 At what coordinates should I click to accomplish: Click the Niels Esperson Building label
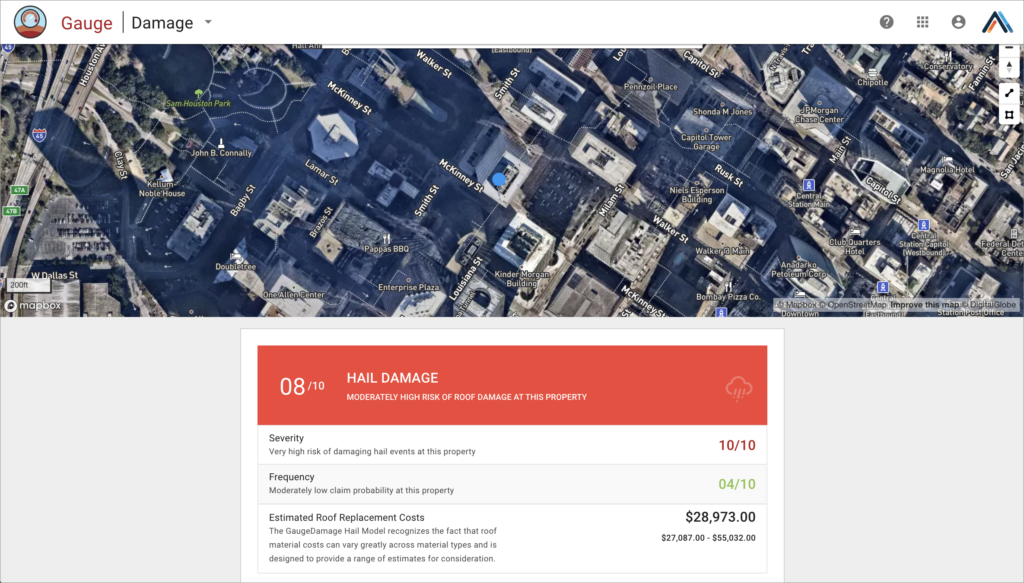click(x=697, y=195)
